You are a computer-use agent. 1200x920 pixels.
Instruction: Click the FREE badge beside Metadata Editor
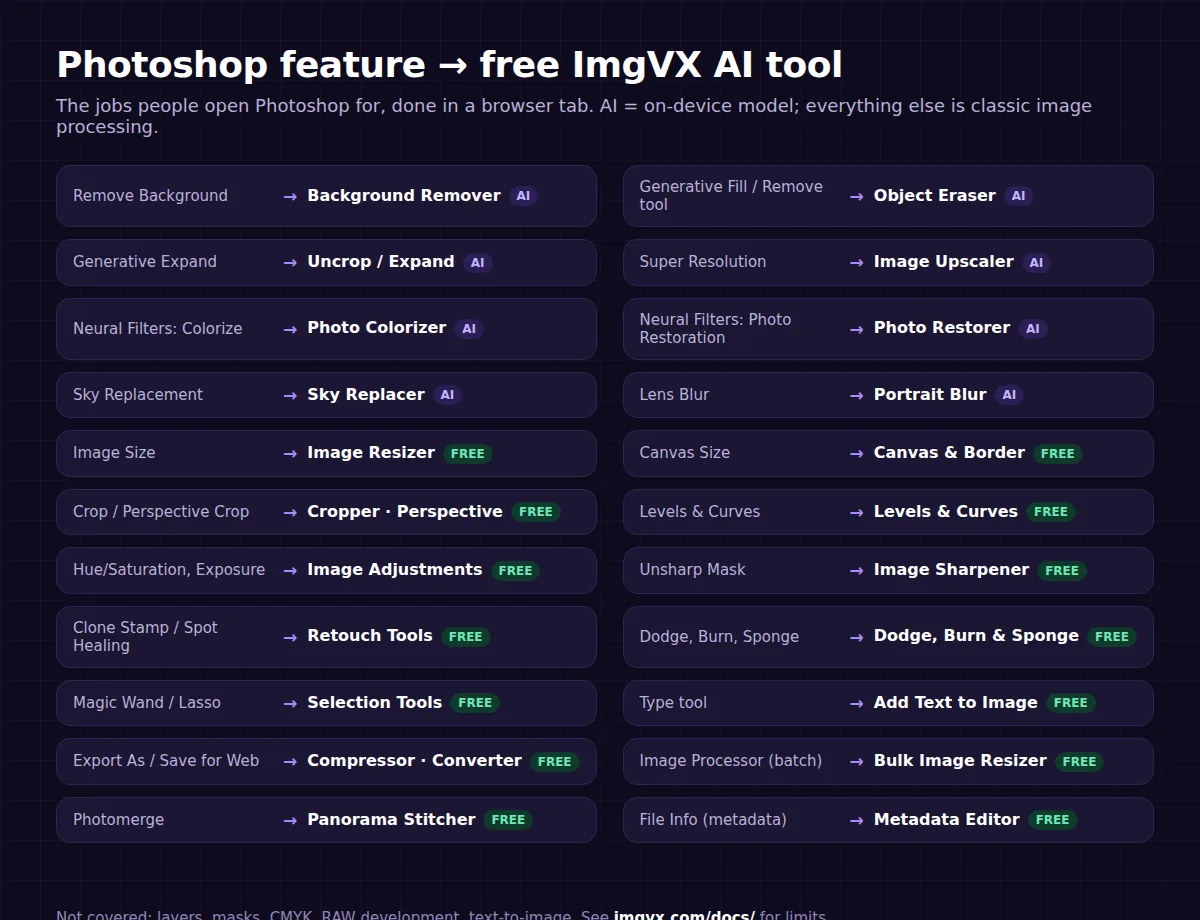pyautogui.click(x=1053, y=820)
